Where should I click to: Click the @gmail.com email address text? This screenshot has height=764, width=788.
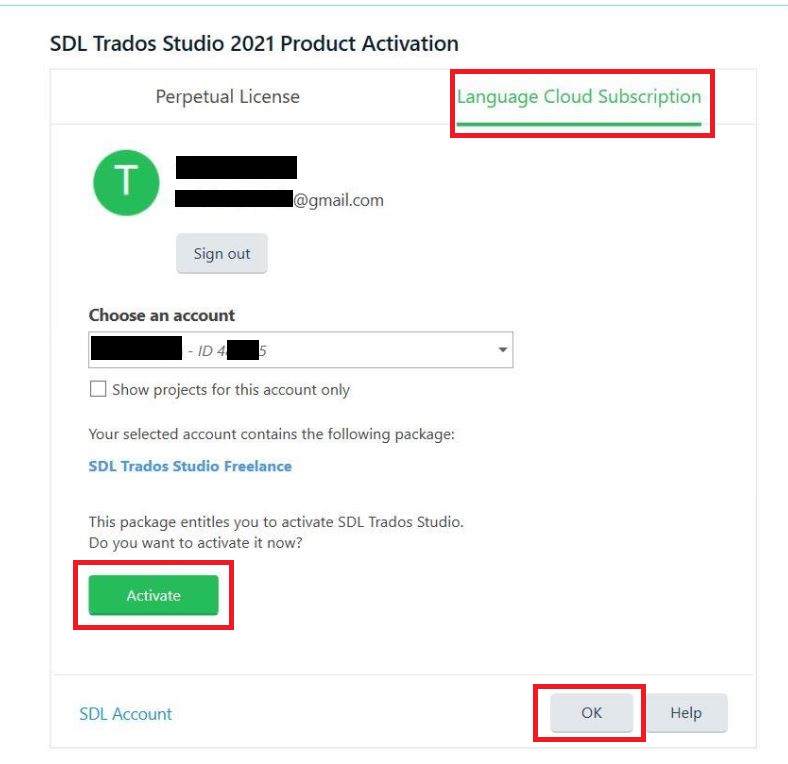coord(338,200)
